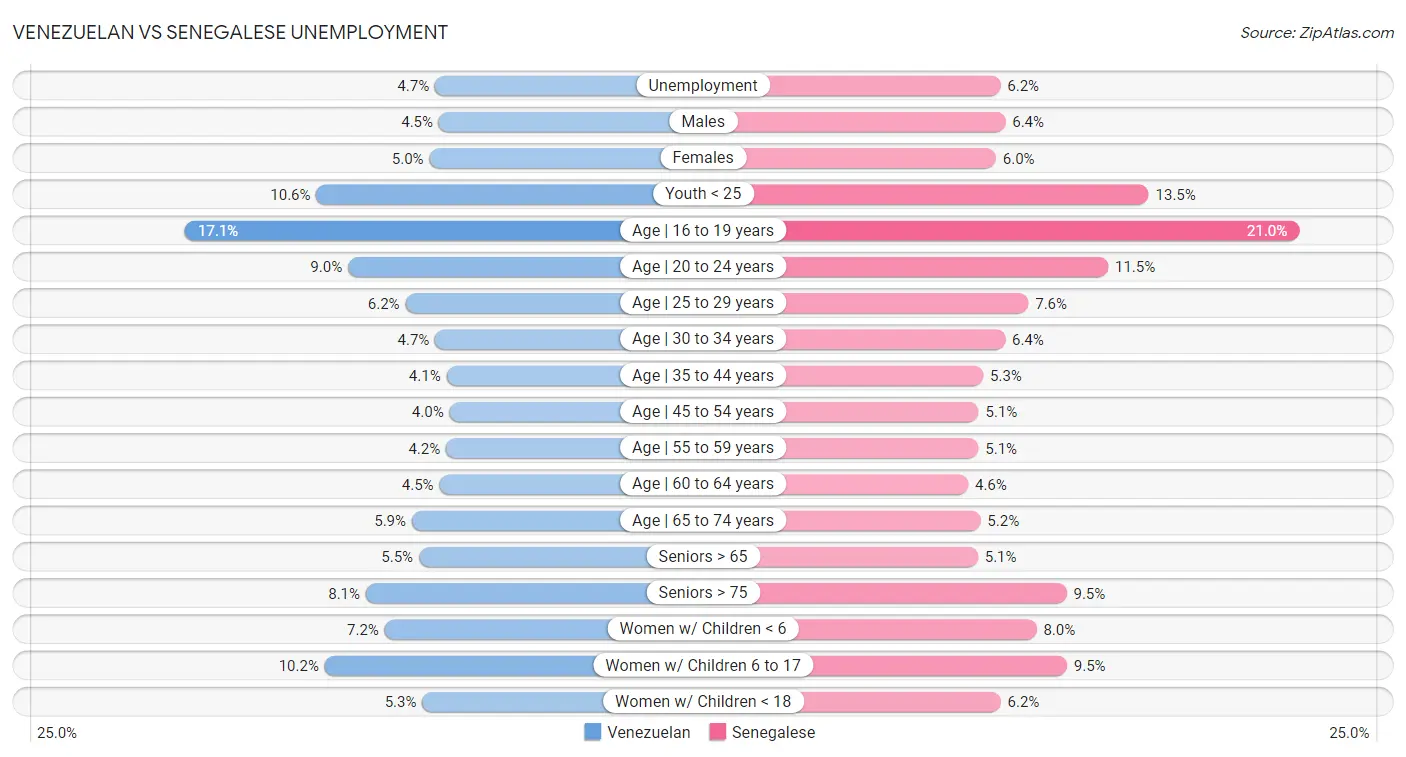Click the blue Venezuelan legend swatch
This screenshot has height=757, width=1406.
coord(593,732)
